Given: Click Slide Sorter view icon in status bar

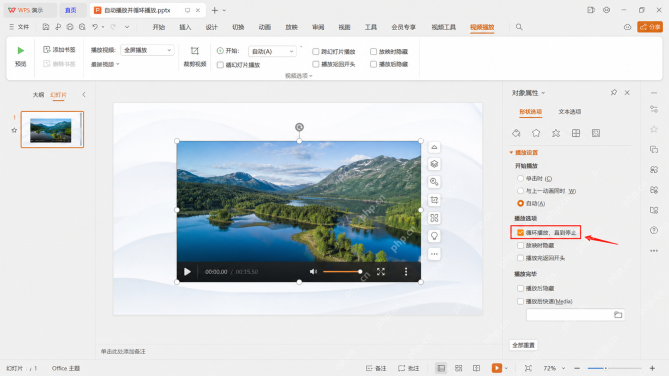Looking at the screenshot, I should 458,368.
